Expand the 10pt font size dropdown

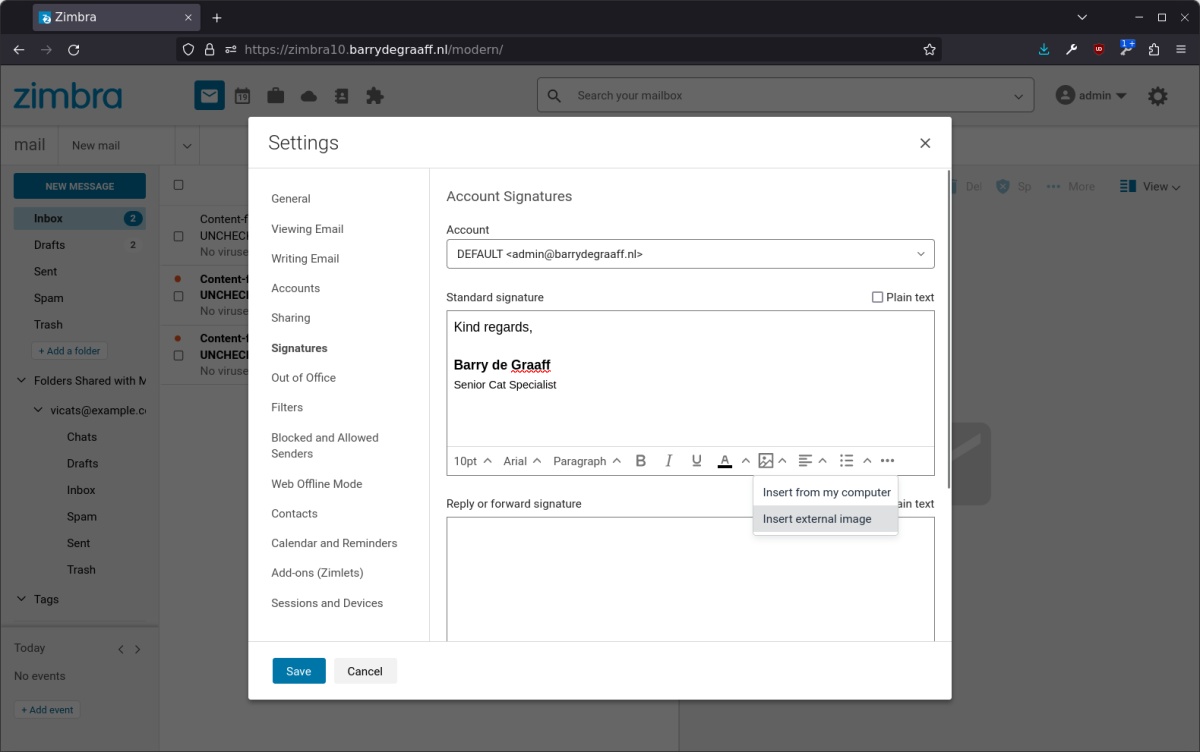click(x=472, y=461)
